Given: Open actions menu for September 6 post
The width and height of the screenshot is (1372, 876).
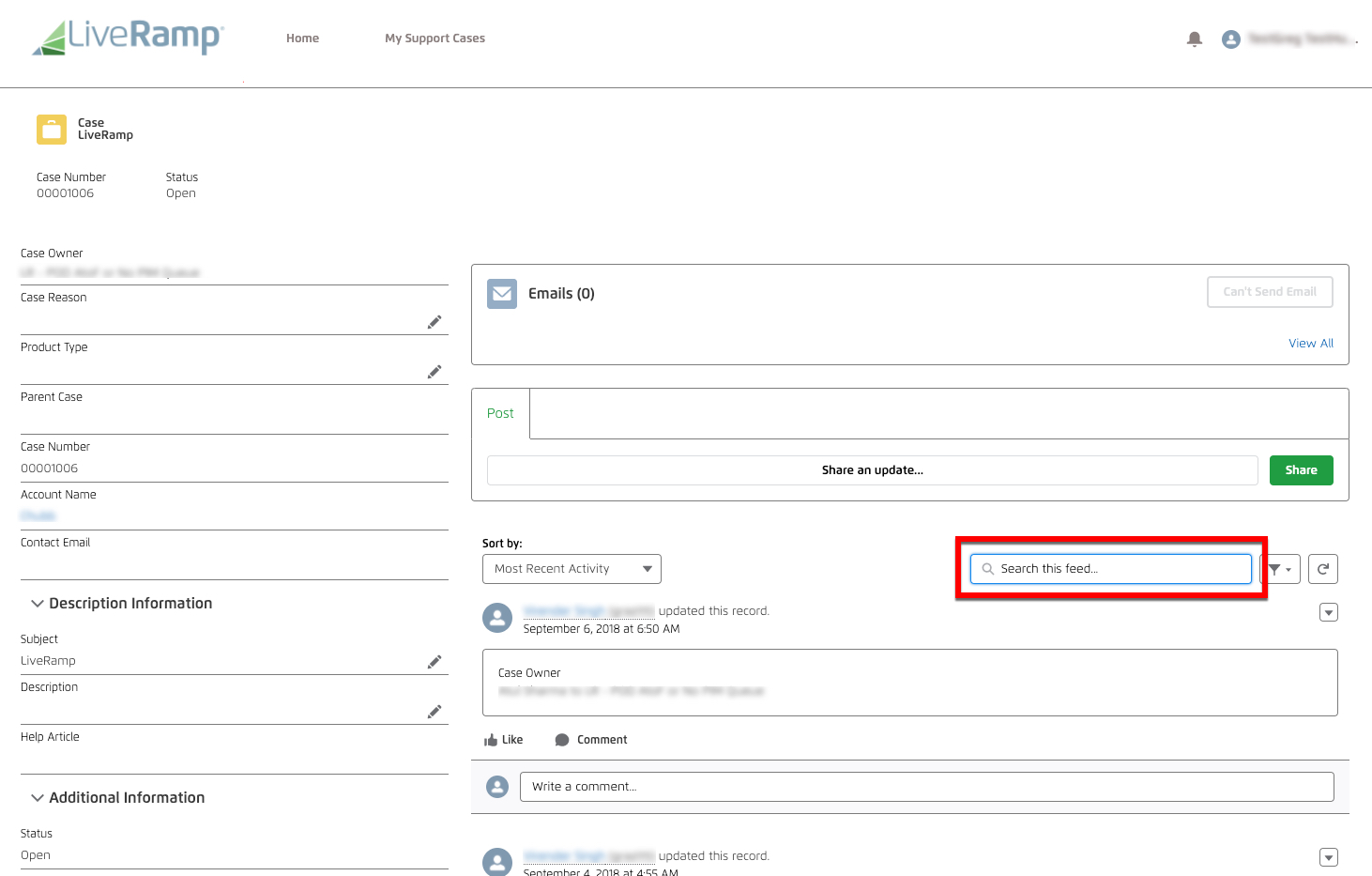Looking at the screenshot, I should point(1329,612).
